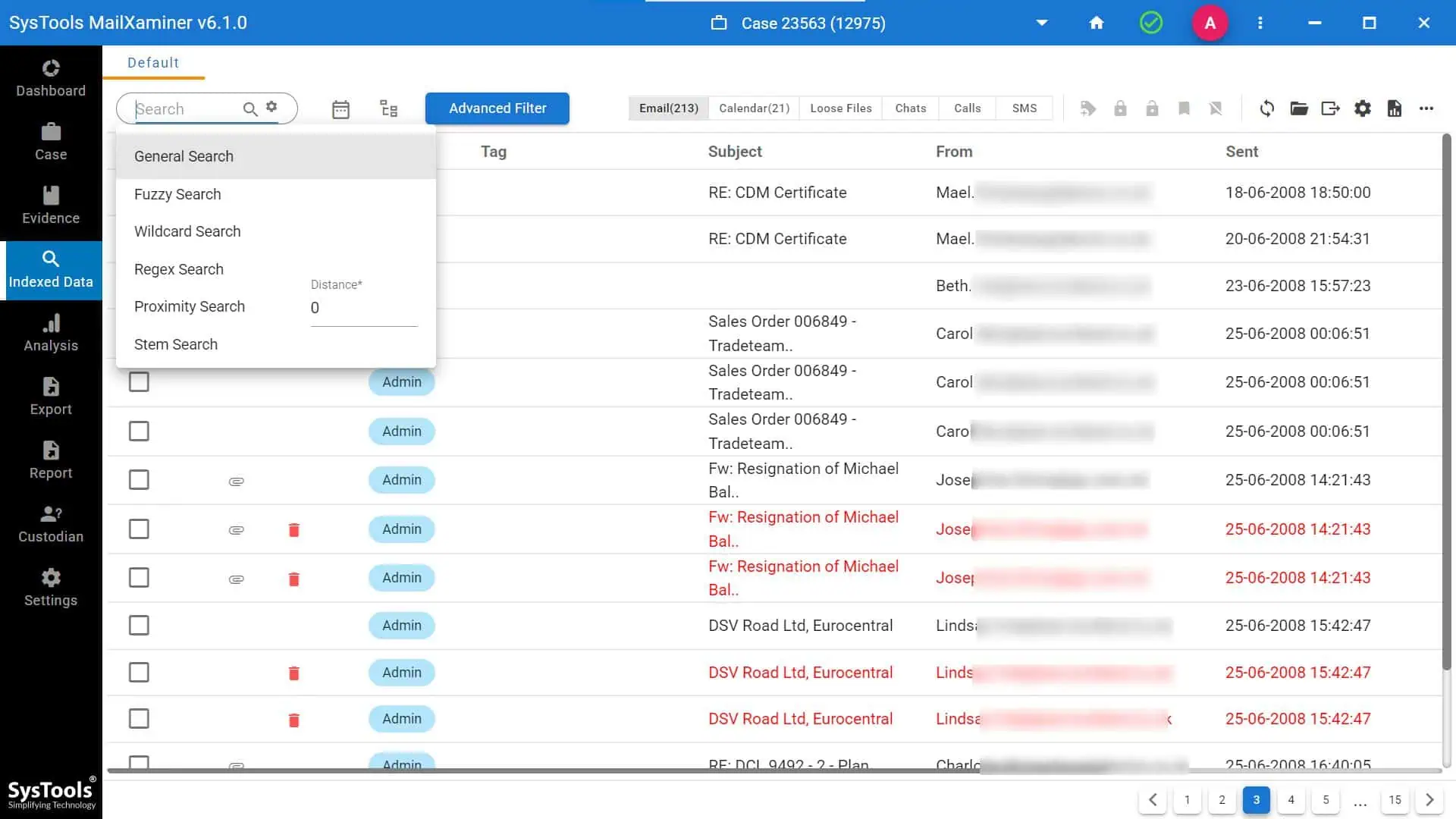The image size is (1456, 819).
Task: Go to the Evidence section
Action: coord(51,206)
